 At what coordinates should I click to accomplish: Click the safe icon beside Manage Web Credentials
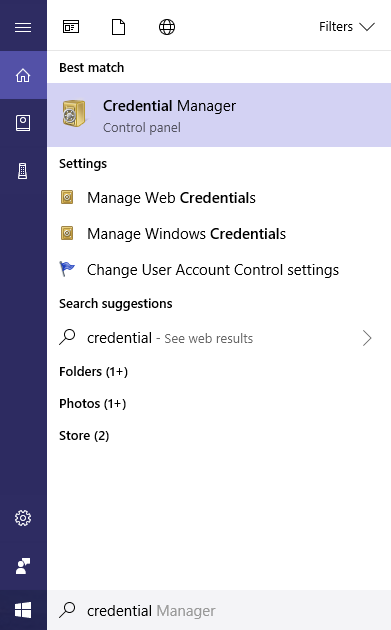click(67, 197)
